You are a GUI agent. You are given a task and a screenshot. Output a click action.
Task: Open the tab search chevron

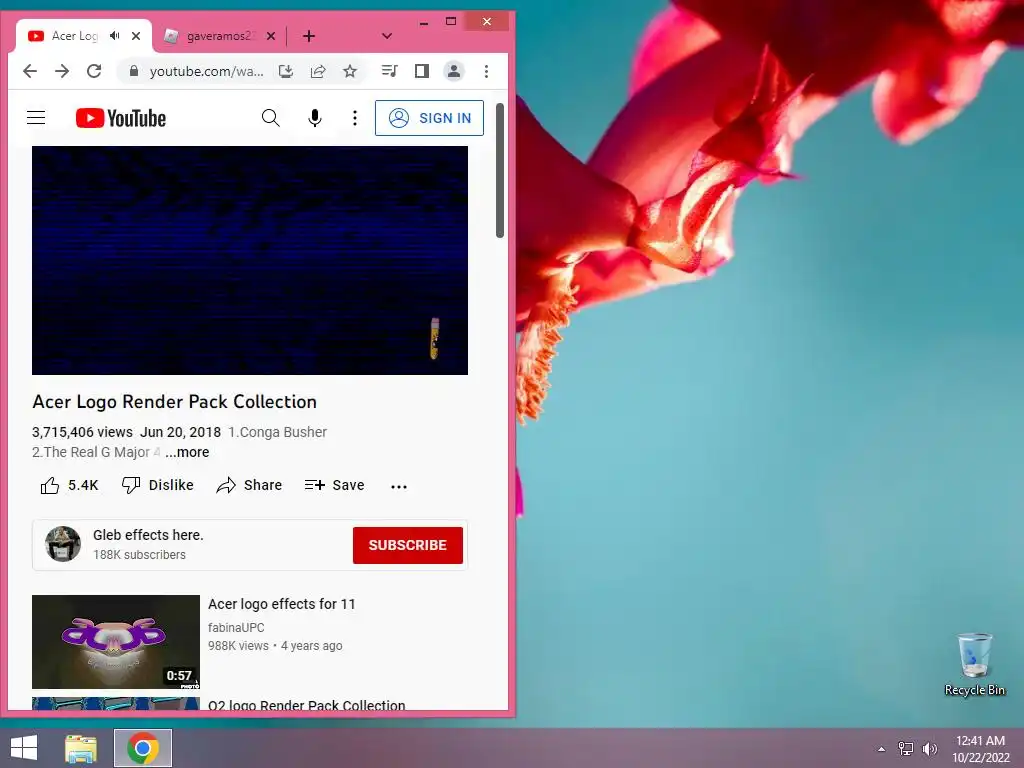[x=387, y=36]
